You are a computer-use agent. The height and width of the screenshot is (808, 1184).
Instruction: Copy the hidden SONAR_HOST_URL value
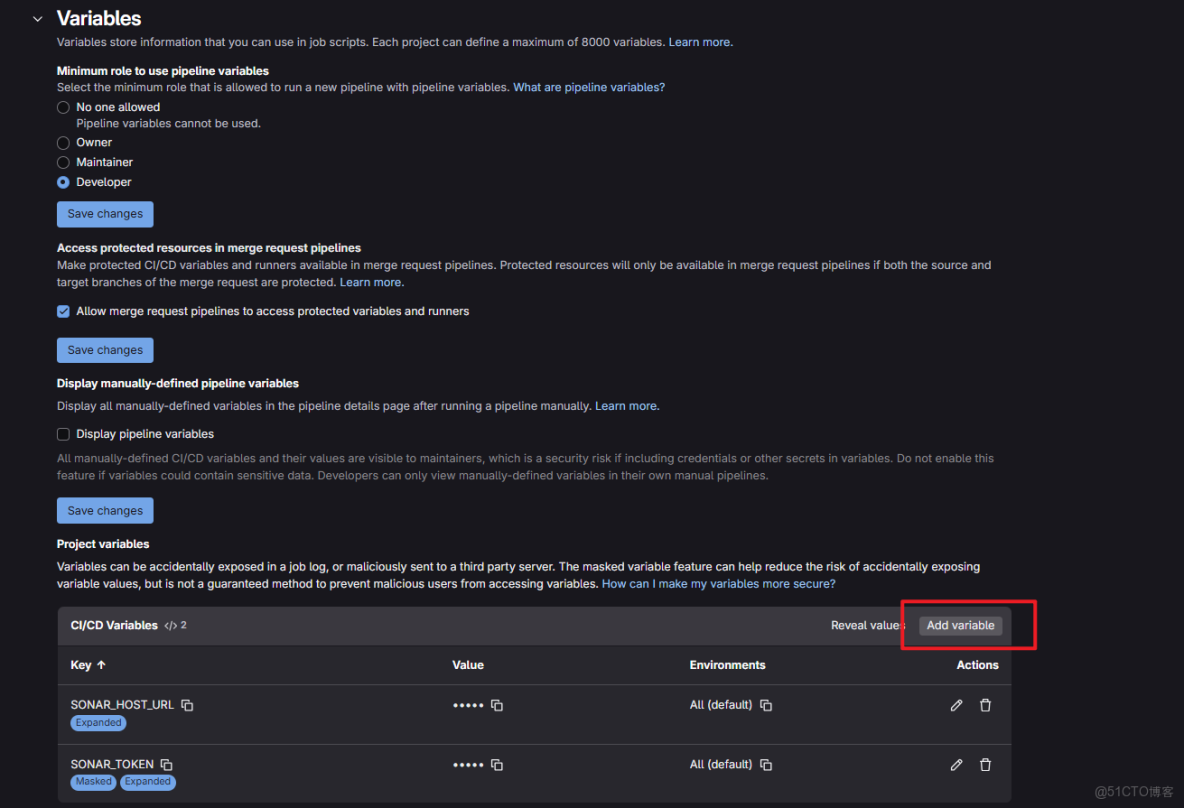tap(497, 705)
